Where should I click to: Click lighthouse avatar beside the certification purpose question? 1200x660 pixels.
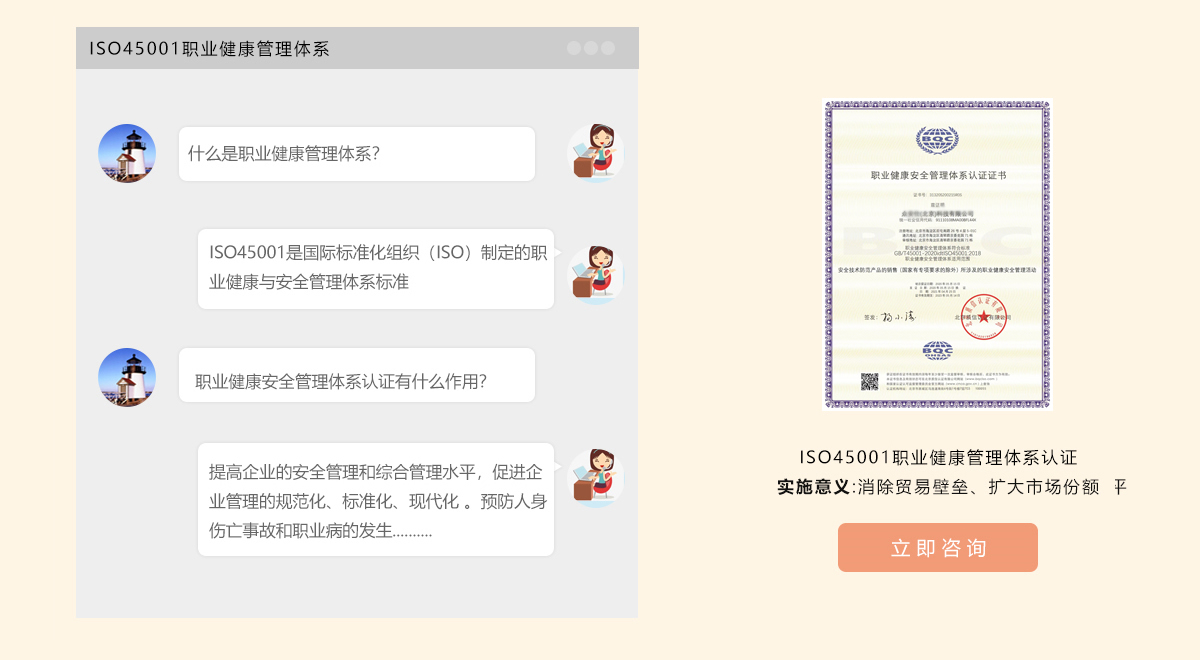click(x=127, y=377)
